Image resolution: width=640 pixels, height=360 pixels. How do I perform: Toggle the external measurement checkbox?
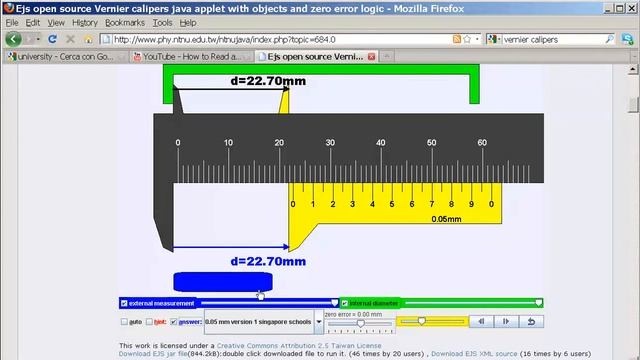point(124,303)
